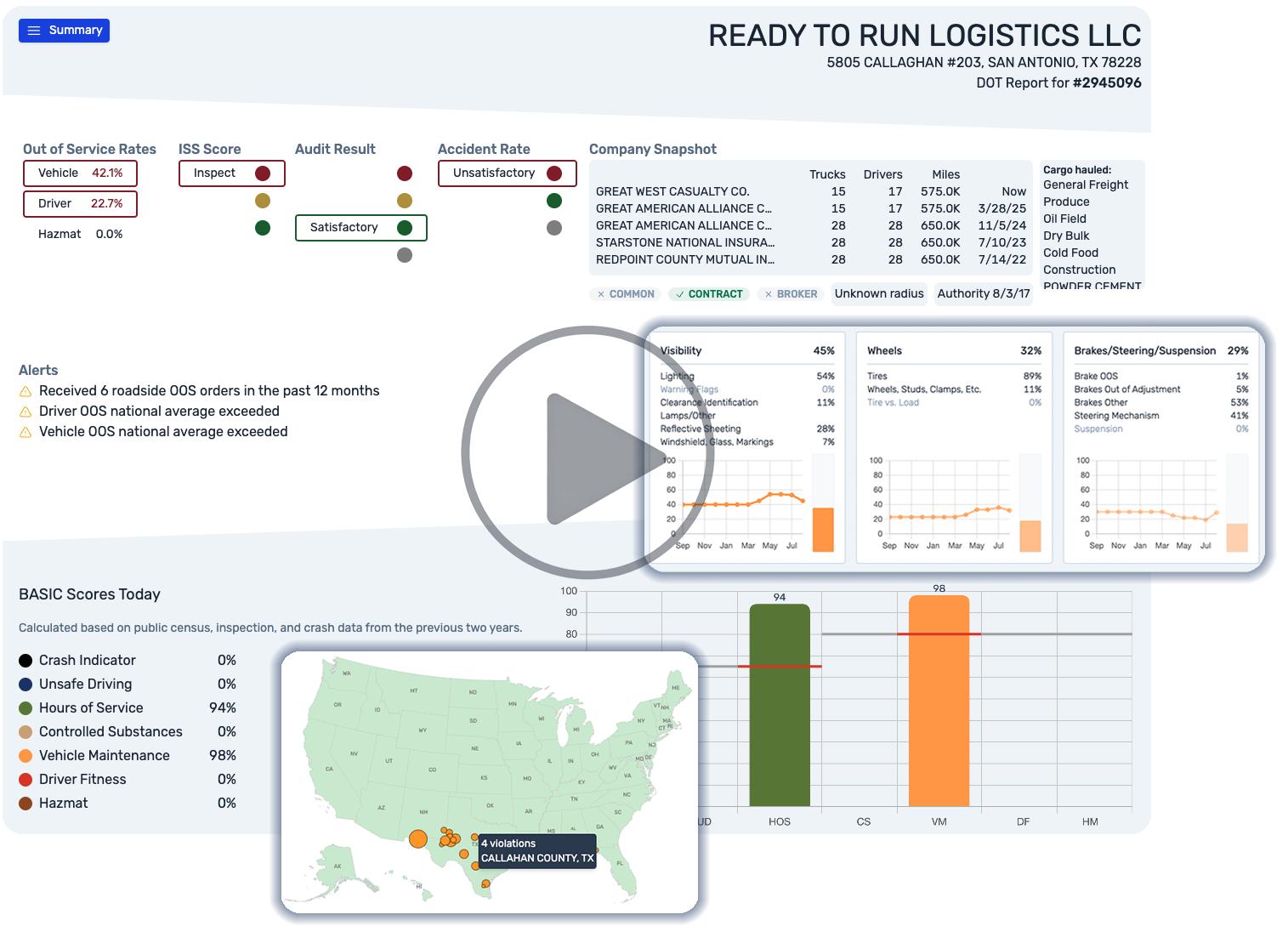Click the Reflective Sheeting 28% row

pos(747,429)
